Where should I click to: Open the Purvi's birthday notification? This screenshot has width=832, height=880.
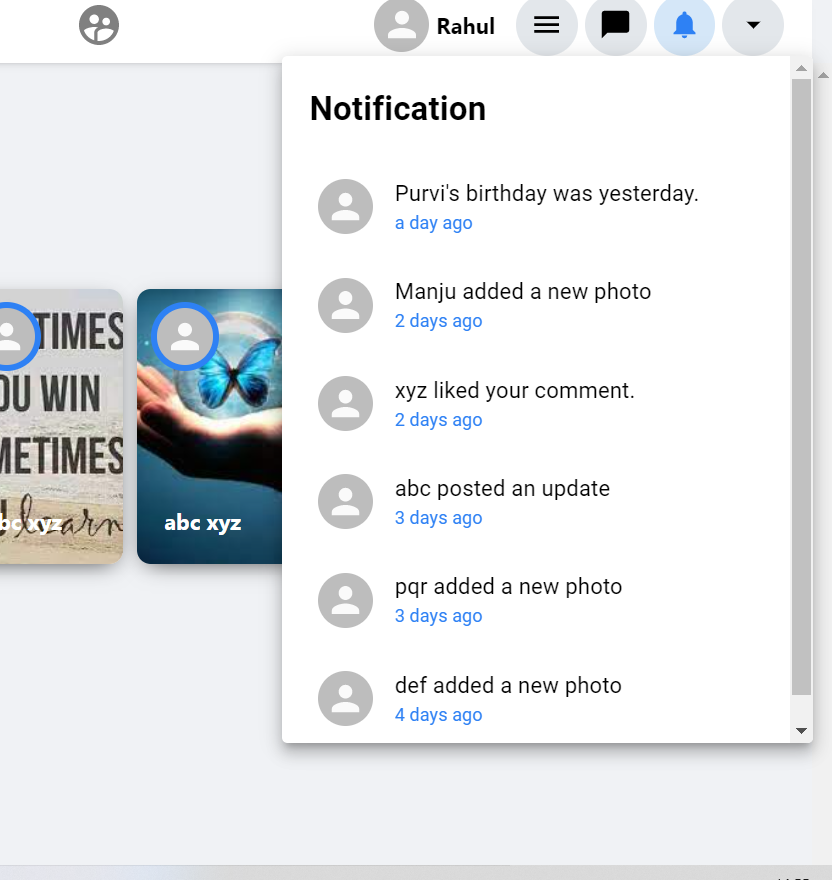[536, 207]
